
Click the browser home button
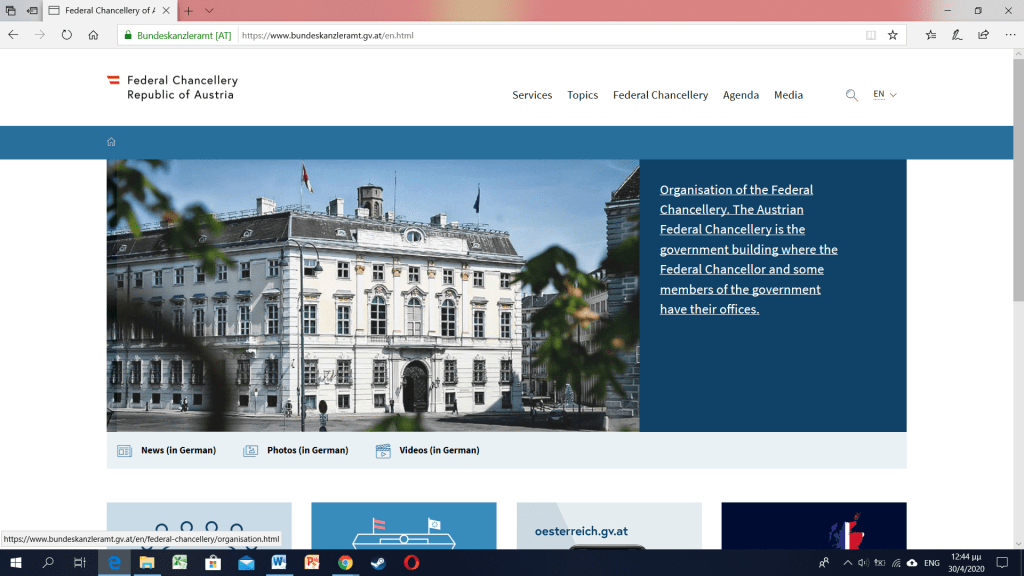click(93, 34)
